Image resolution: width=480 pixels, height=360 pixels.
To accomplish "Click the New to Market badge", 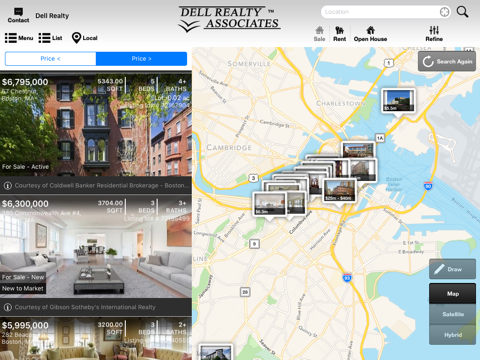I will pos(23,289).
